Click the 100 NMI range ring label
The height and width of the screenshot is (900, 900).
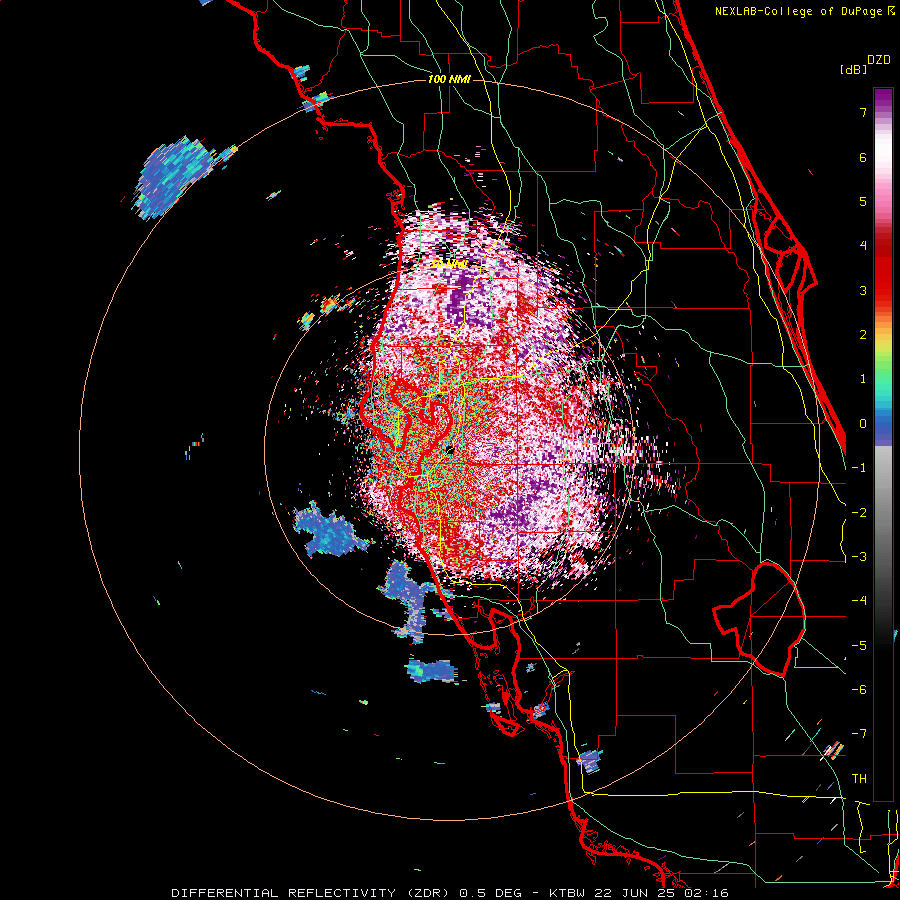click(449, 79)
